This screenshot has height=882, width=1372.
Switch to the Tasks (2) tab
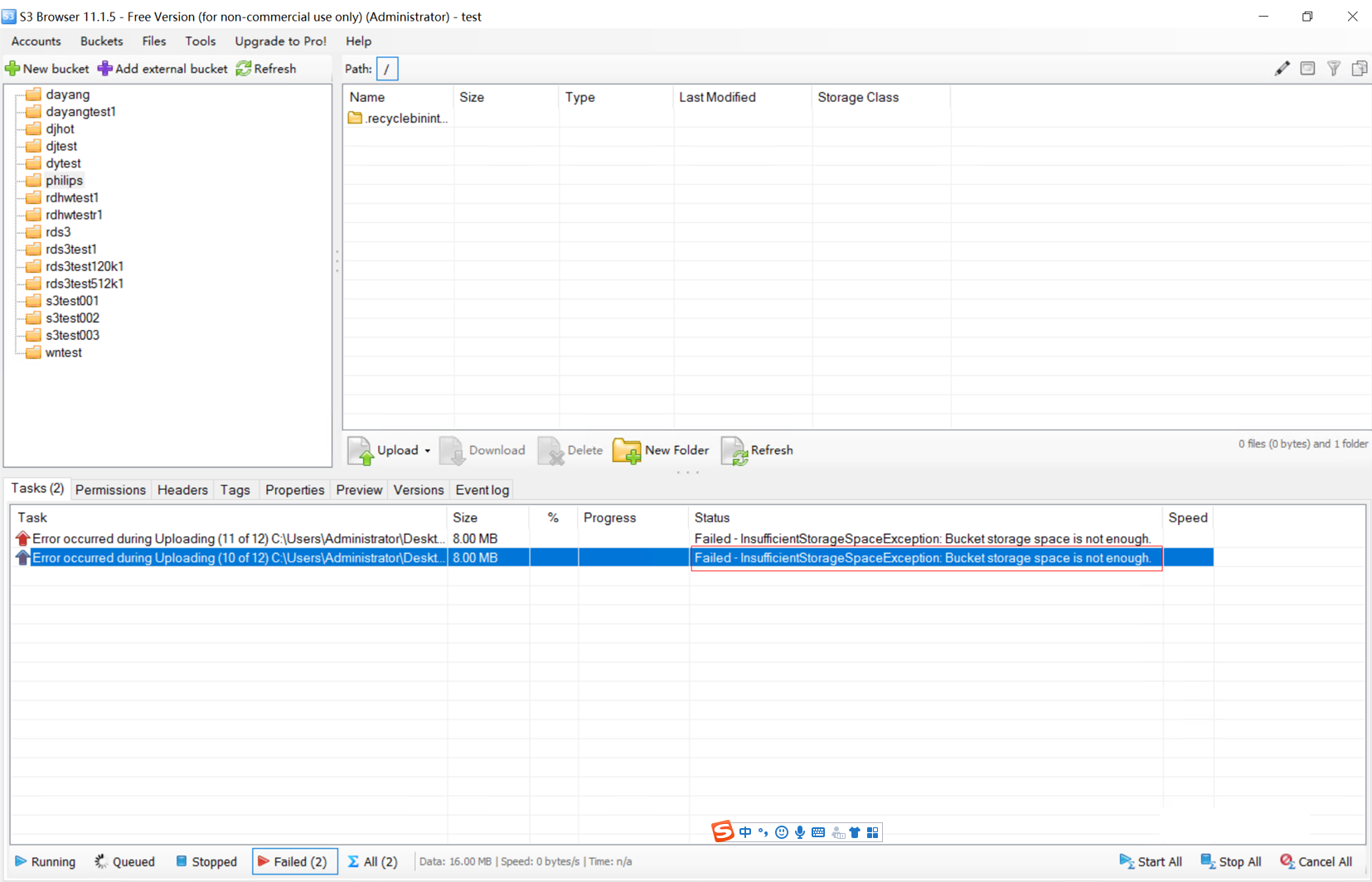pyautogui.click(x=37, y=489)
